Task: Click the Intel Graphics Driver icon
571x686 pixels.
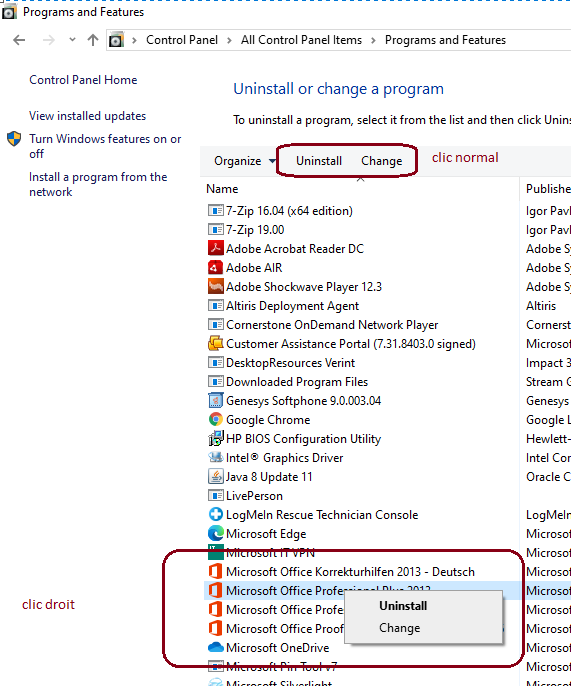Action: [x=215, y=457]
